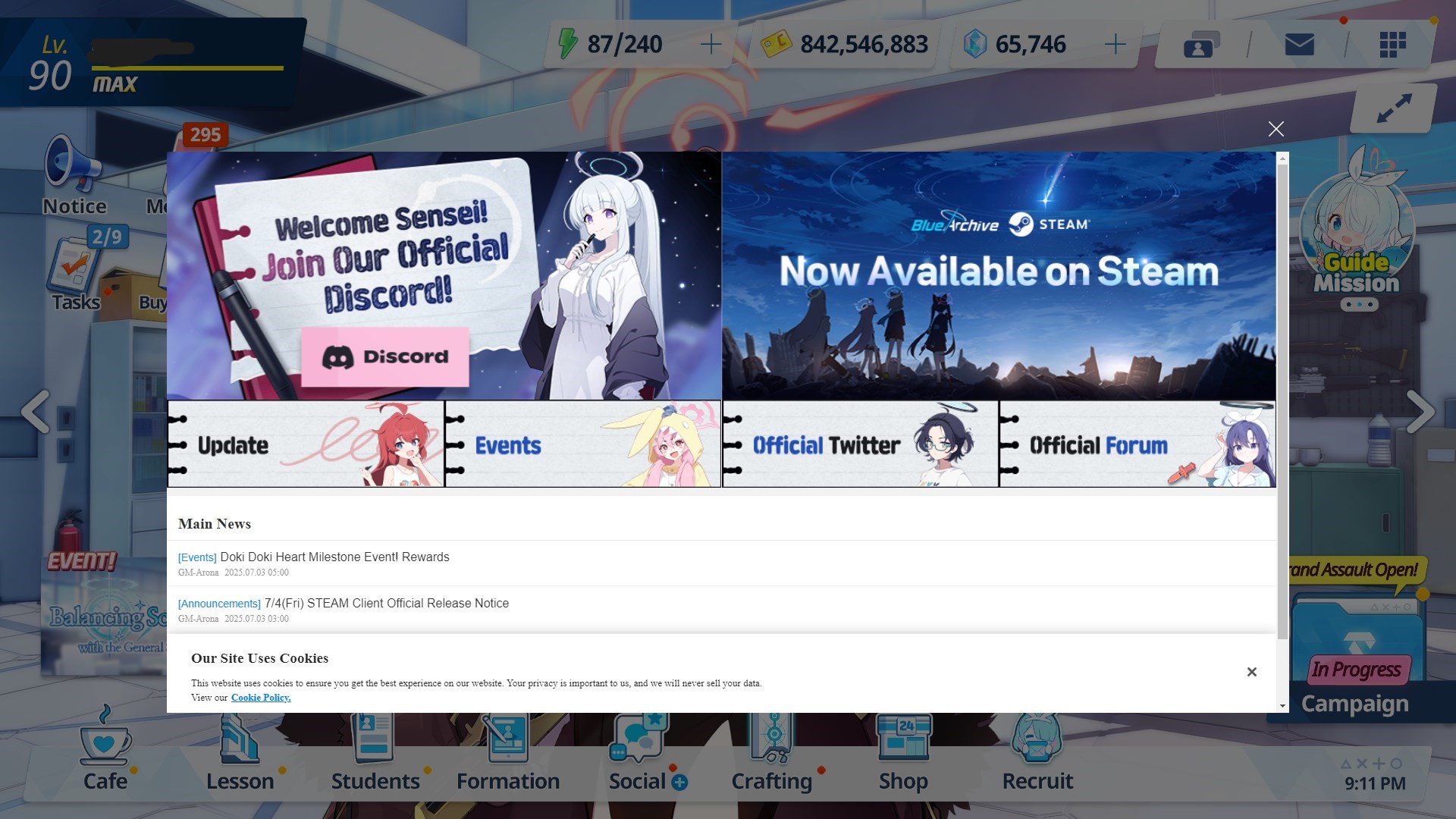Add more AP with plus button
Screen dimensions: 1456x819
click(x=711, y=45)
